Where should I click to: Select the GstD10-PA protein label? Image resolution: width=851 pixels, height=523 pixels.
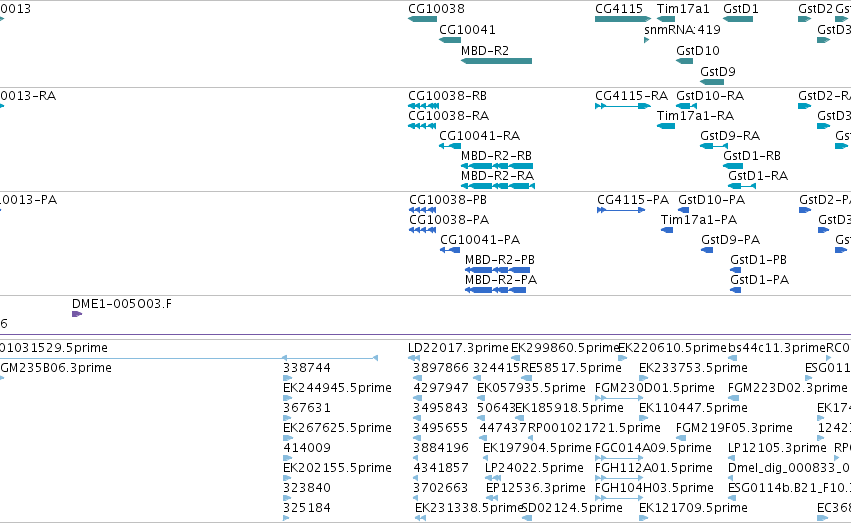pos(712,200)
